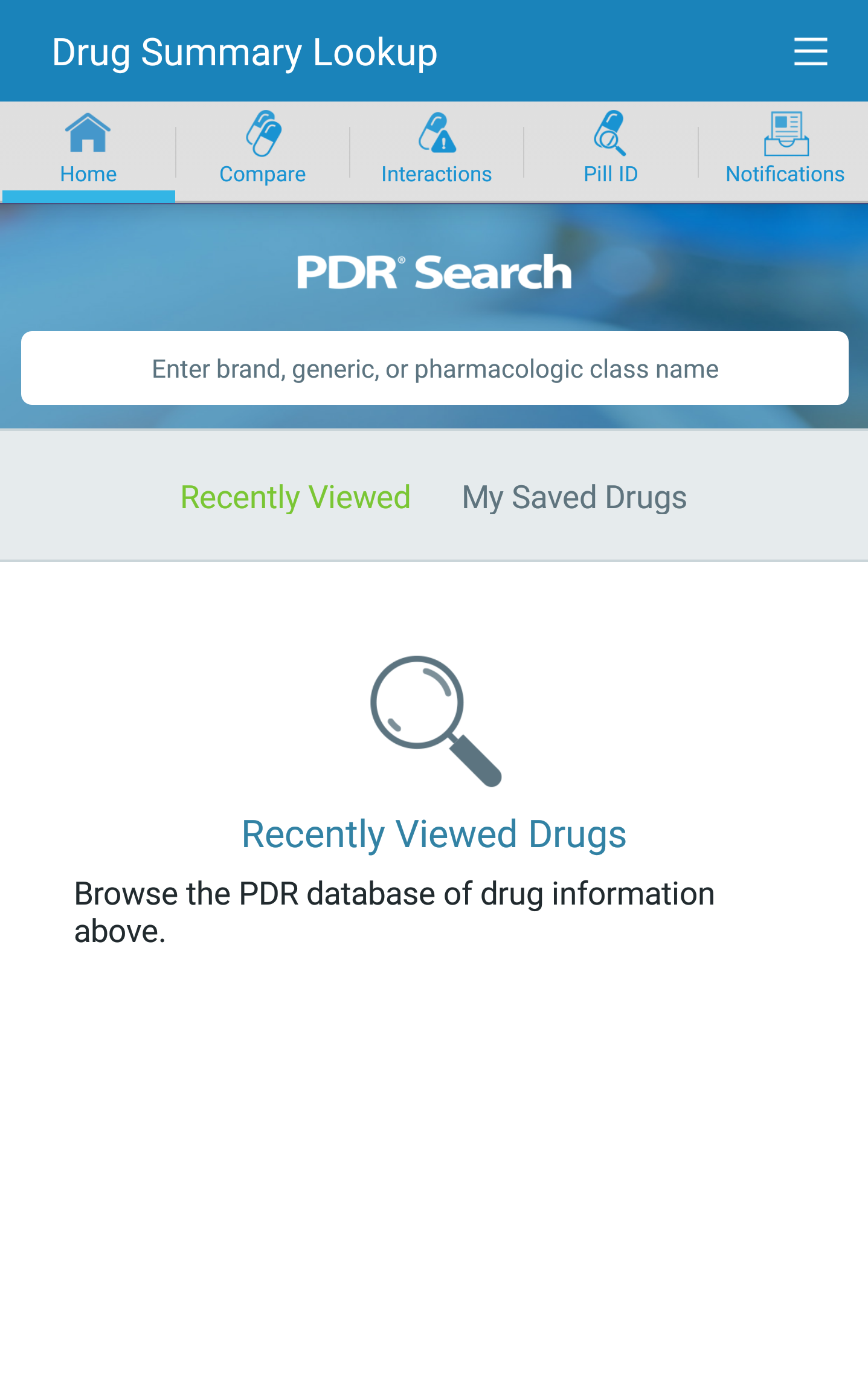Click the large gray magnifying glass
The width and height of the screenshot is (868, 1394).
(436, 721)
